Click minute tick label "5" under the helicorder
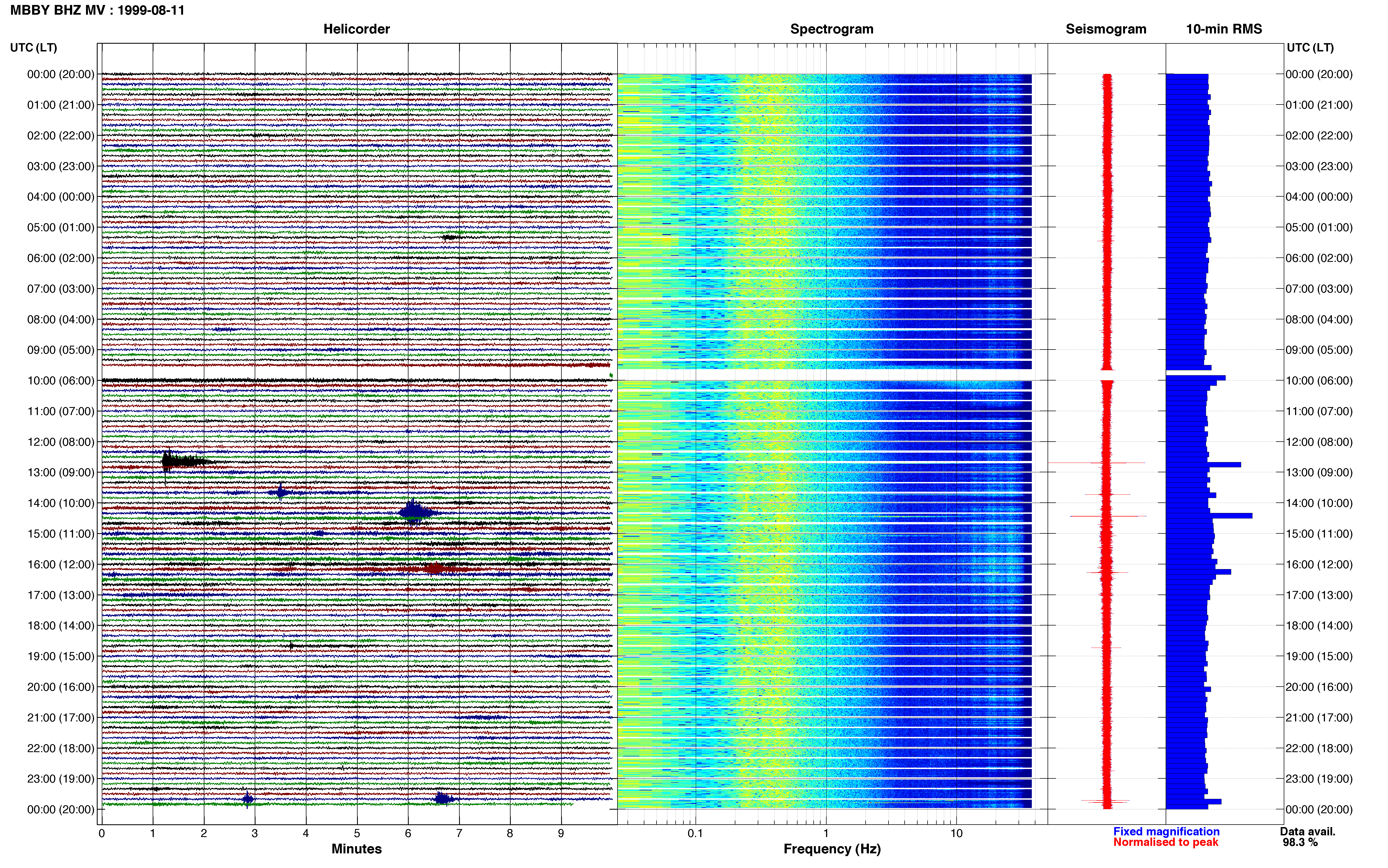The height and width of the screenshot is (868, 1388). click(357, 833)
